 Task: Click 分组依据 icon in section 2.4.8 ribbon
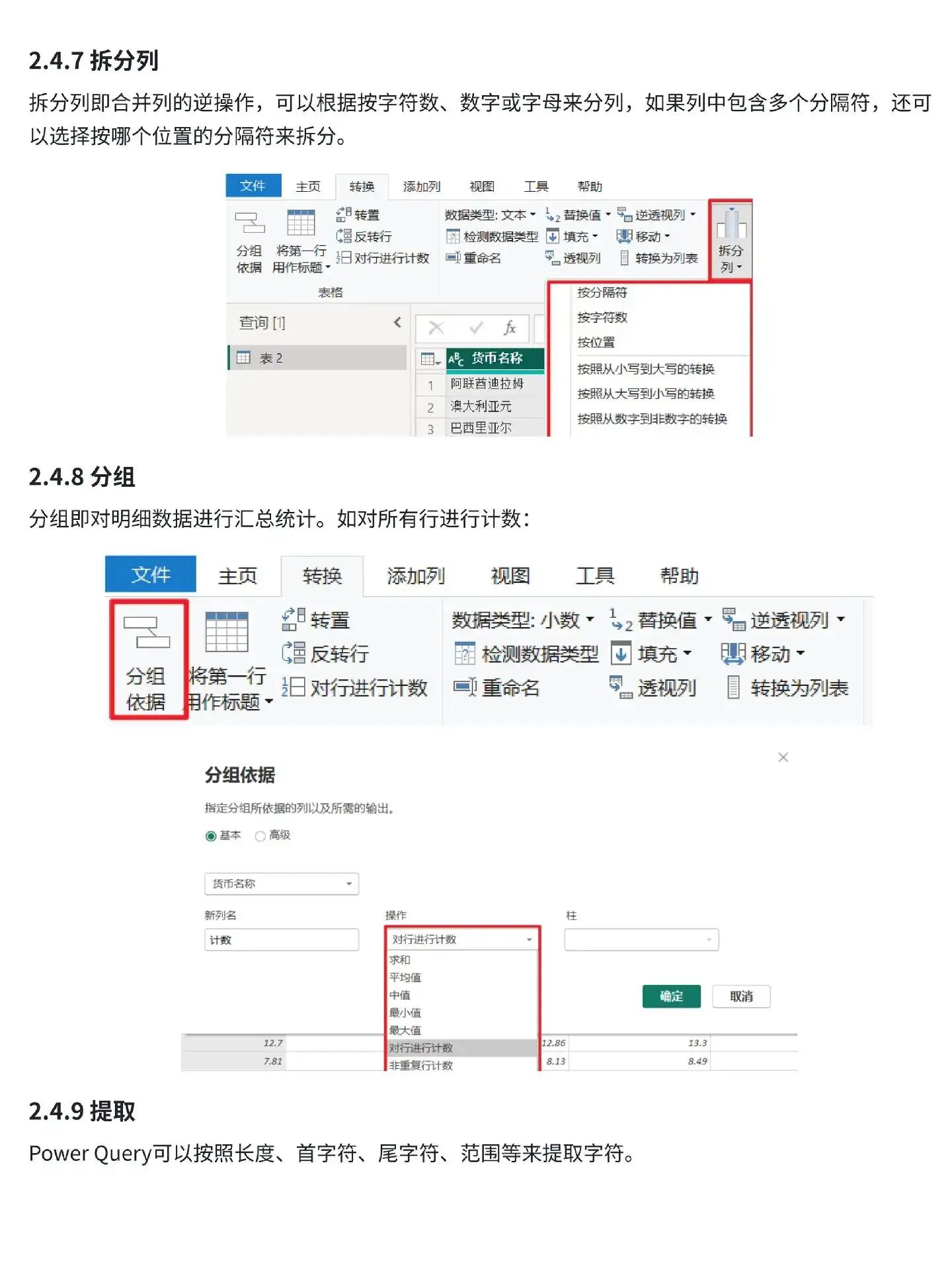click(x=146, y=632)
